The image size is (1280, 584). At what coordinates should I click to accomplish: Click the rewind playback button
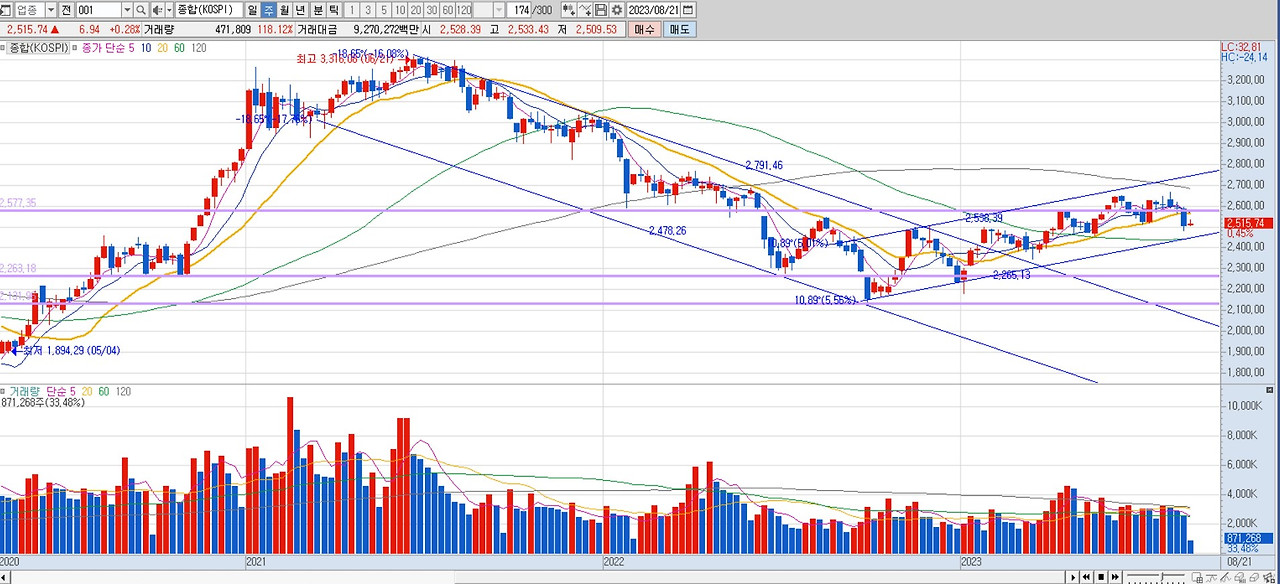point(1086,577)
